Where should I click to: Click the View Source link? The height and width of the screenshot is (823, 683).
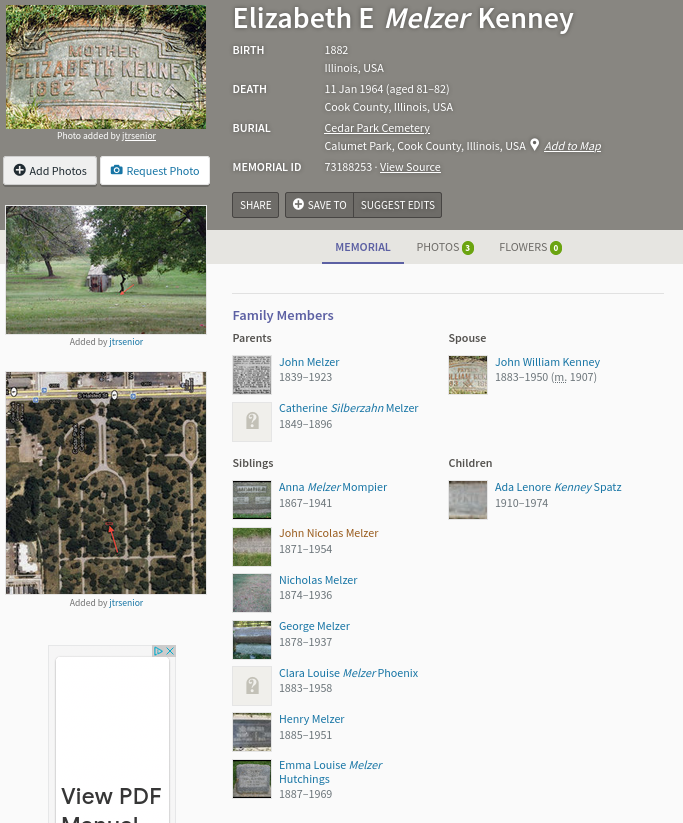(410, 167)
